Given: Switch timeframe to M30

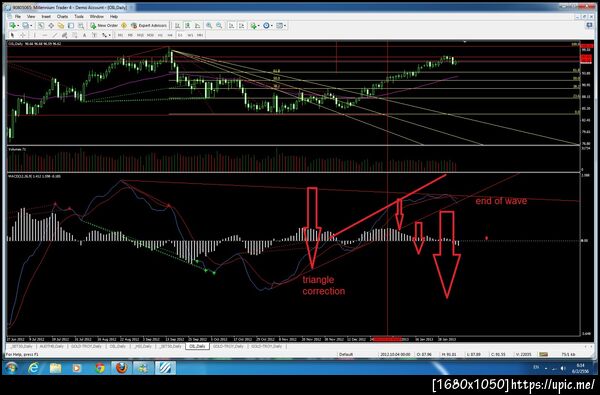Looking at the screenshot, I should click(150, 35).
